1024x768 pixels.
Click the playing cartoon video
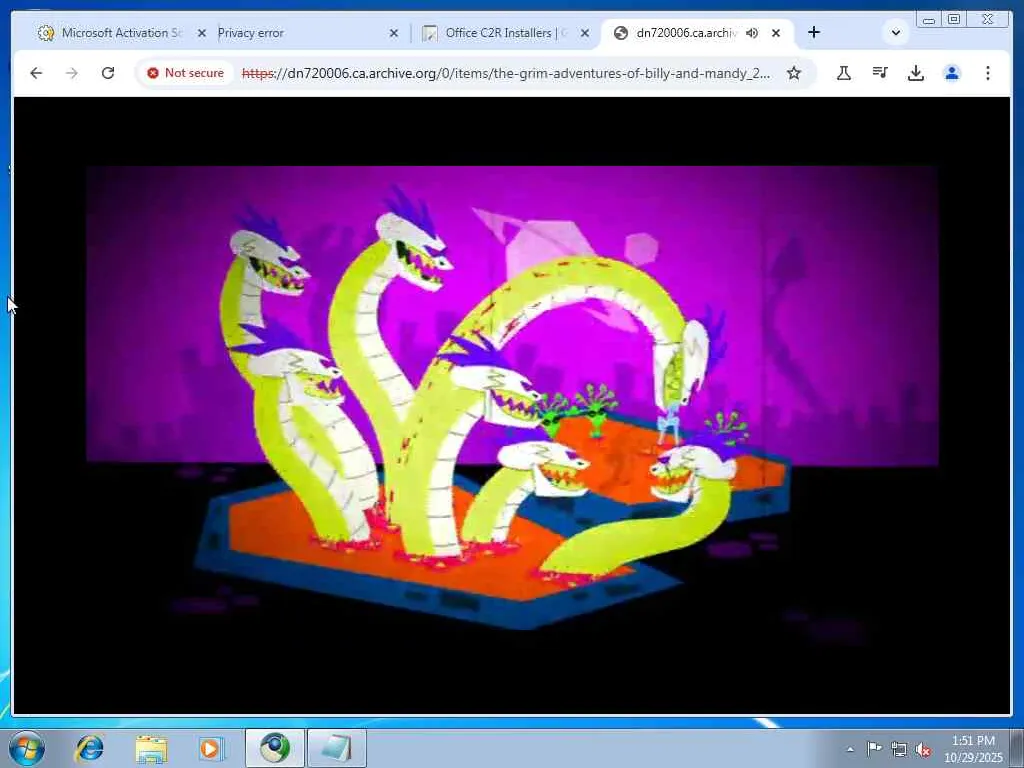pyautogui.click(x=512, y=405)
